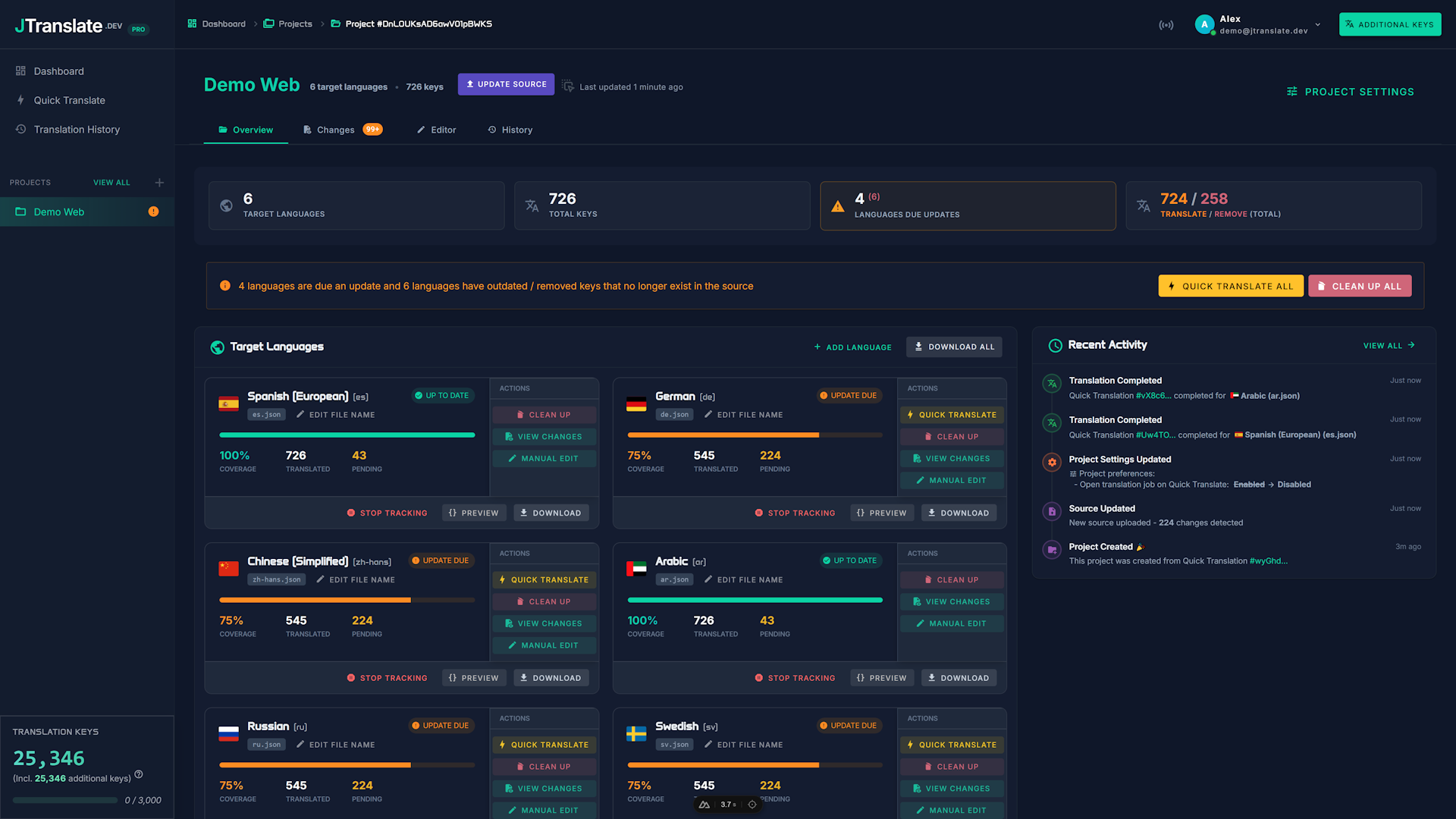Viewport: 1456px width, 819px height.
Task: Stop tracking the Chinese (Simplified) language
Action: click(387, 677)
